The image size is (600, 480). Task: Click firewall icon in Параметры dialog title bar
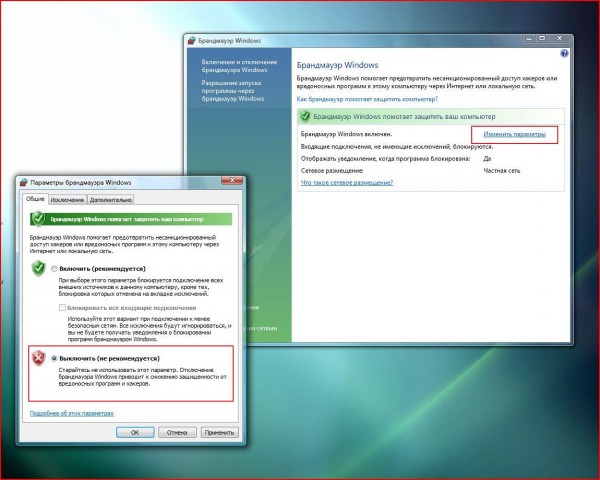tap(24, 182)
